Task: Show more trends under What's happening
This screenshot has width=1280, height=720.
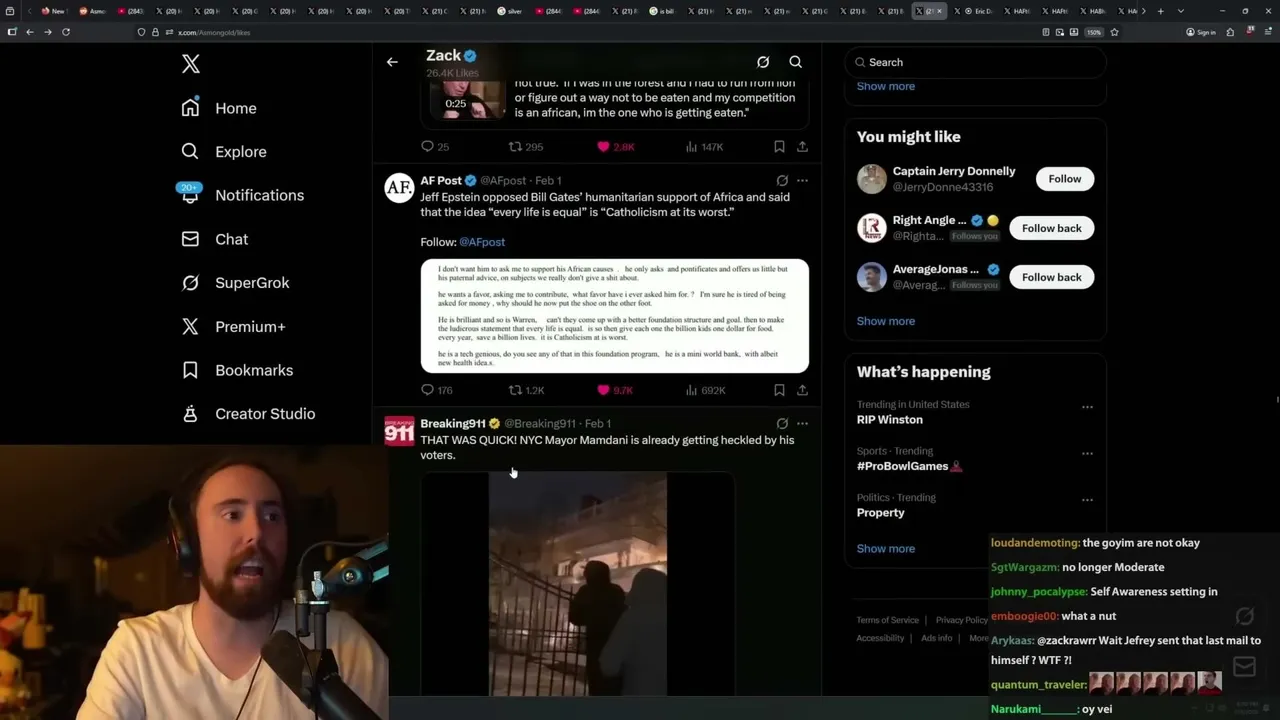Action: pyautogui.click(x=886, y=549)
